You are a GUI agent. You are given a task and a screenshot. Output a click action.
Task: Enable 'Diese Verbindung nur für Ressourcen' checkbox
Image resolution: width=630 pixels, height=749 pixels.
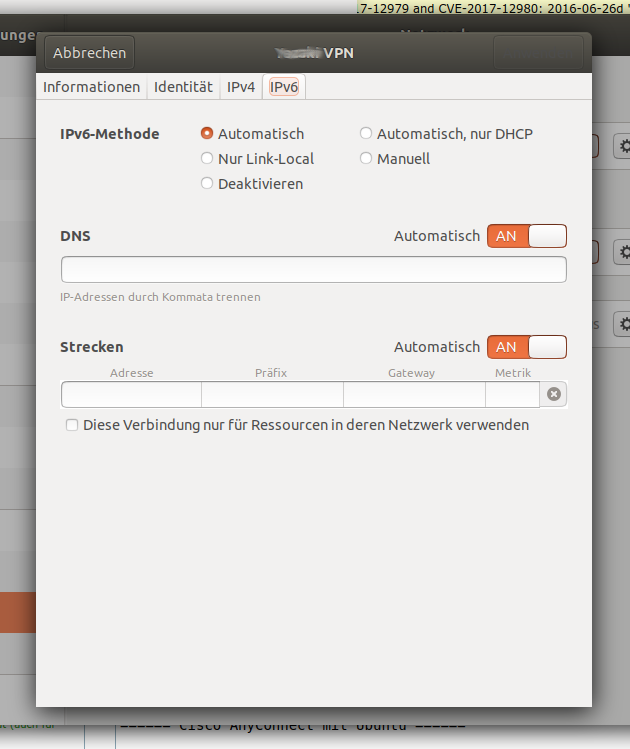(72, 425)
